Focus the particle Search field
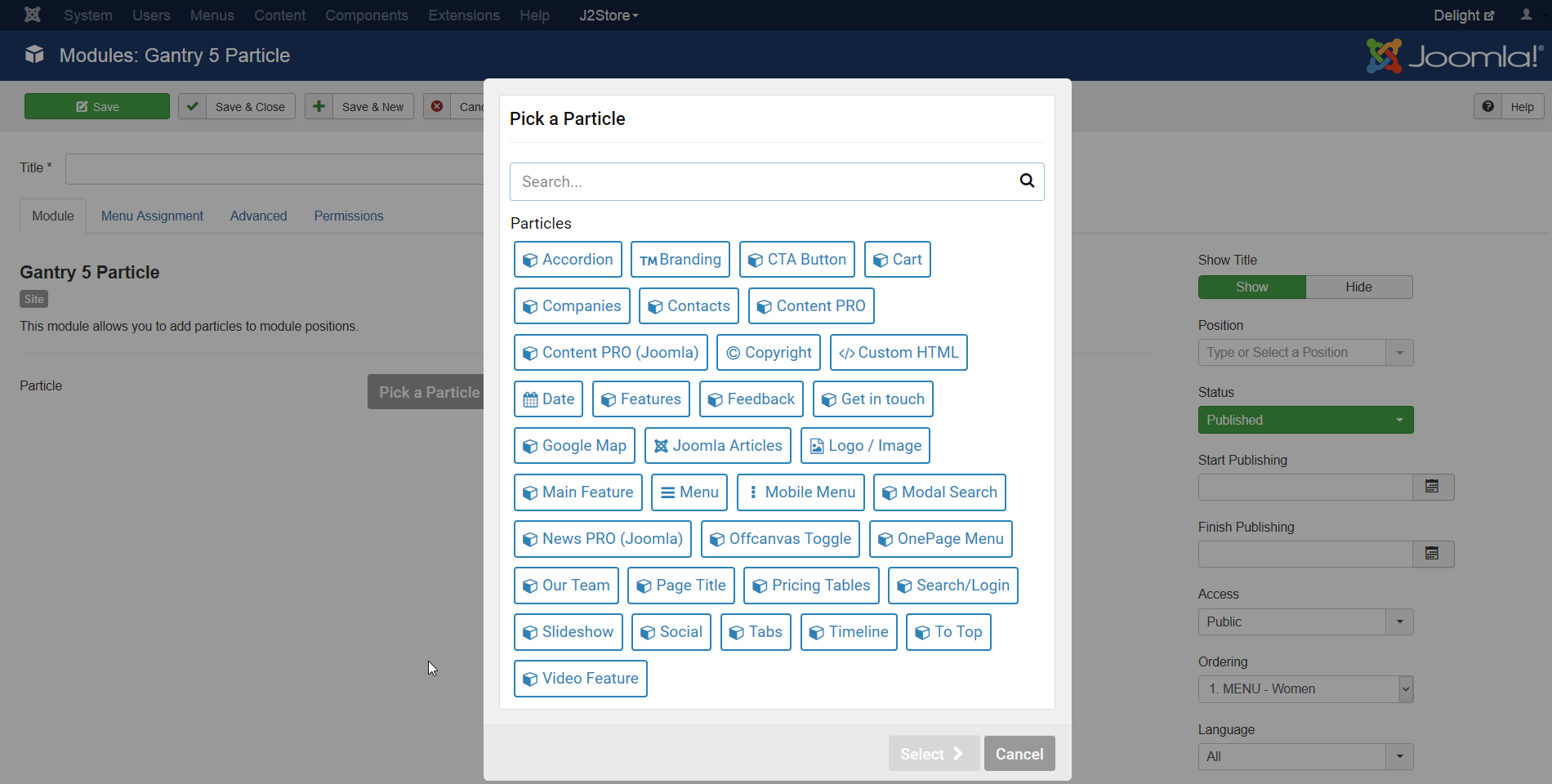The height and width of the screenshot is (784, 1552). [x=760, y=181]
